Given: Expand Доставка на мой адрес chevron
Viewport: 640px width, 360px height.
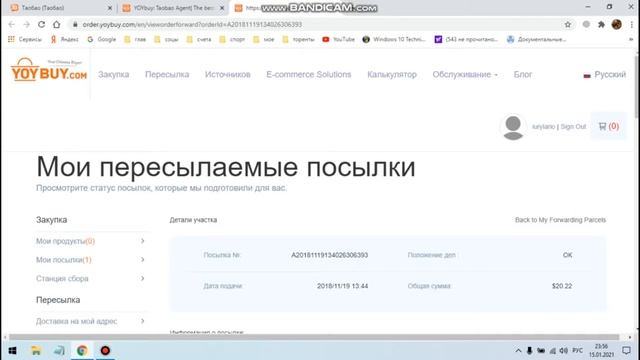Looking at the screenshot, I should [x=142, y=321].
